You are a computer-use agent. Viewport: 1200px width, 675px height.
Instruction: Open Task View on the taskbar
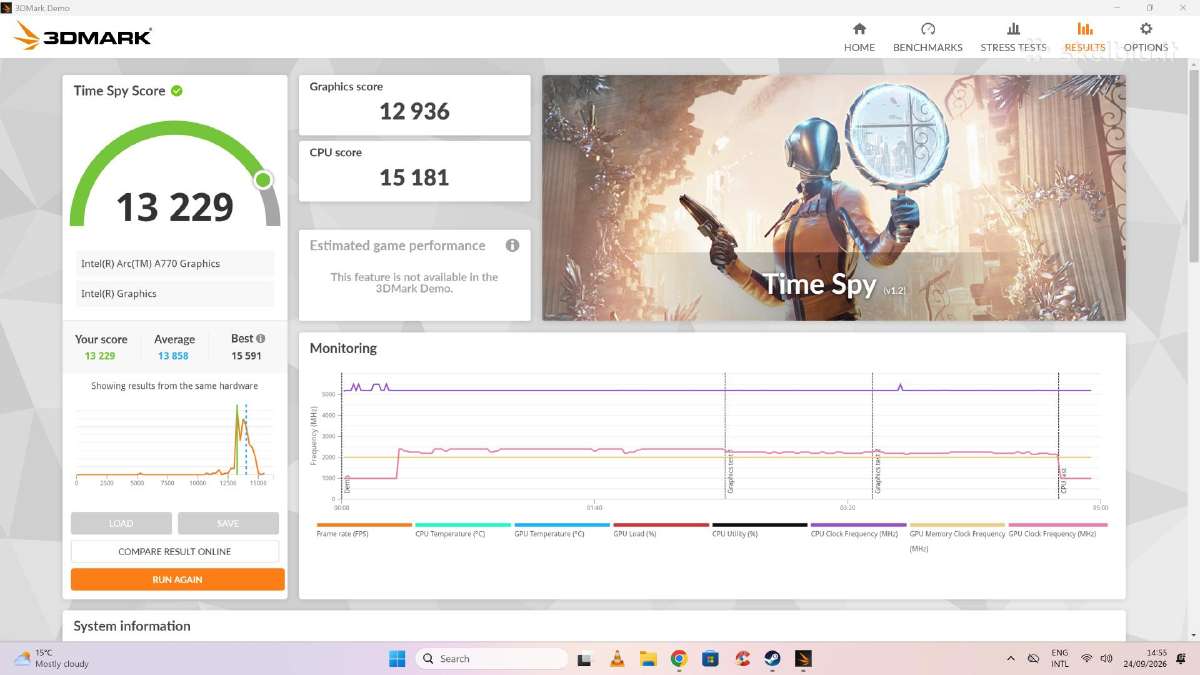pyautogui.click(x=585, y=659)
